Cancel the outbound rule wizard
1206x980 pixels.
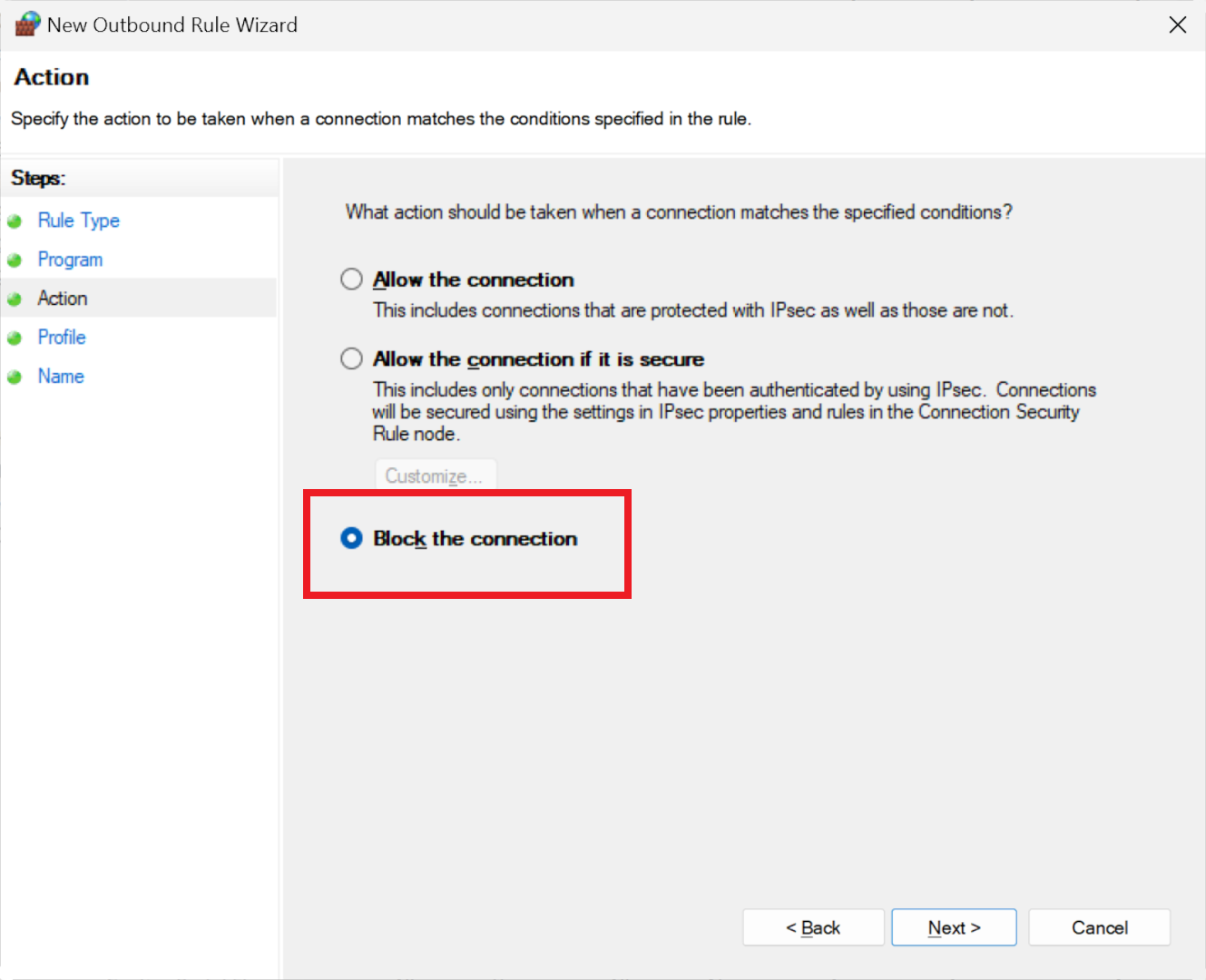pyautogui.click(x=1099, y=927)
